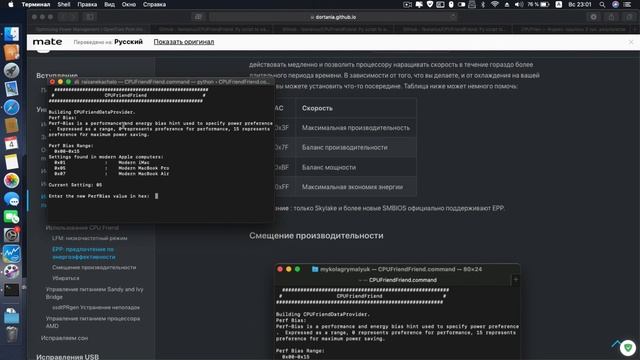Open FaceTime phone icon in Dock
This screenshot has height=360, width=640.
point(11,217)
